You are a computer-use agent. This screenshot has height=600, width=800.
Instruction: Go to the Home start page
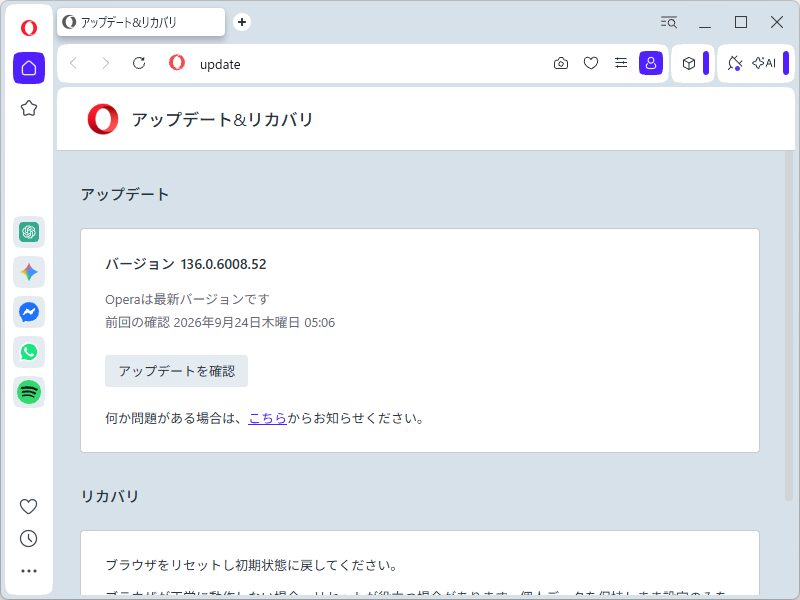click(x=29, y=68)
